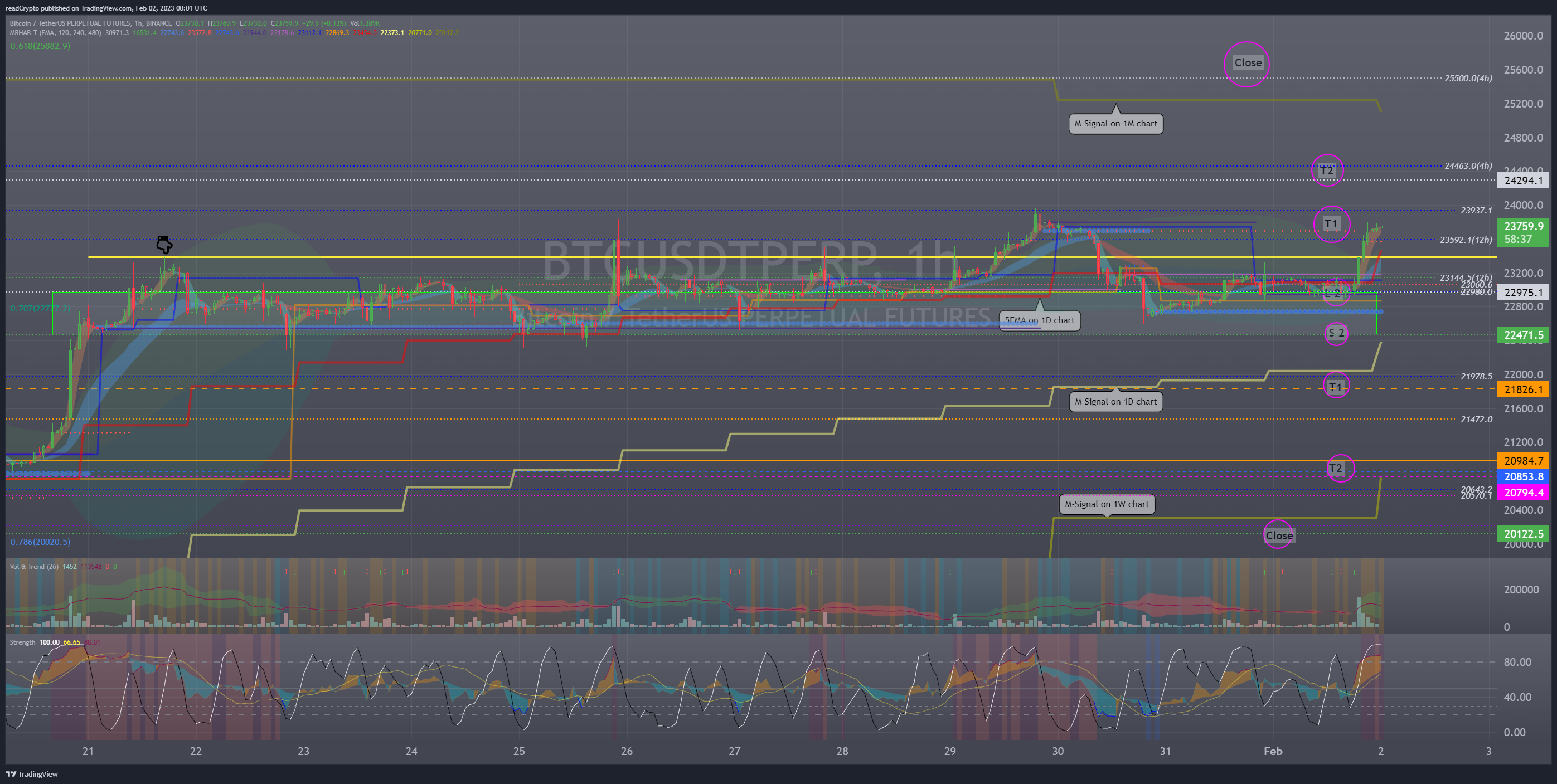This screenshot has width=1557, height=784.
Task: Click the 21200.0 price axis value
Action: click(x=1523, y=441)
